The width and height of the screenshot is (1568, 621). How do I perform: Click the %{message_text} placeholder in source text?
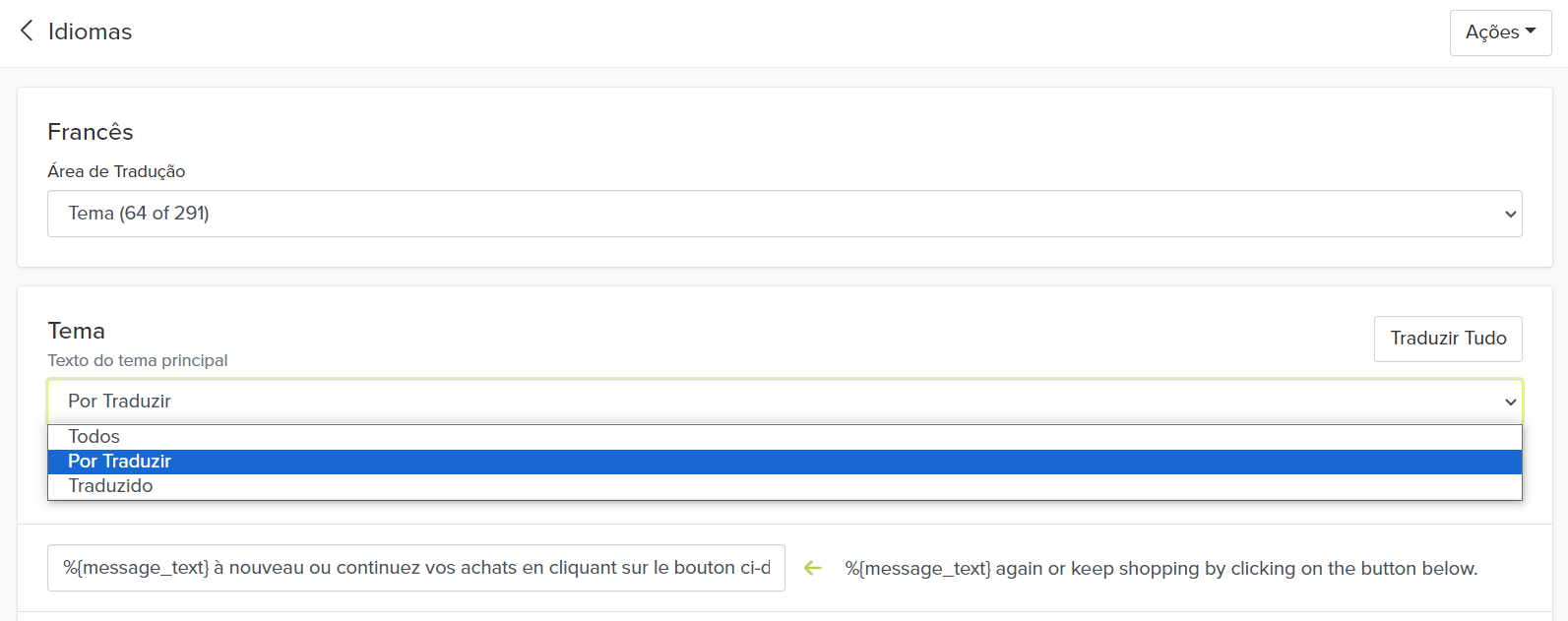click(x=917, y=569)
